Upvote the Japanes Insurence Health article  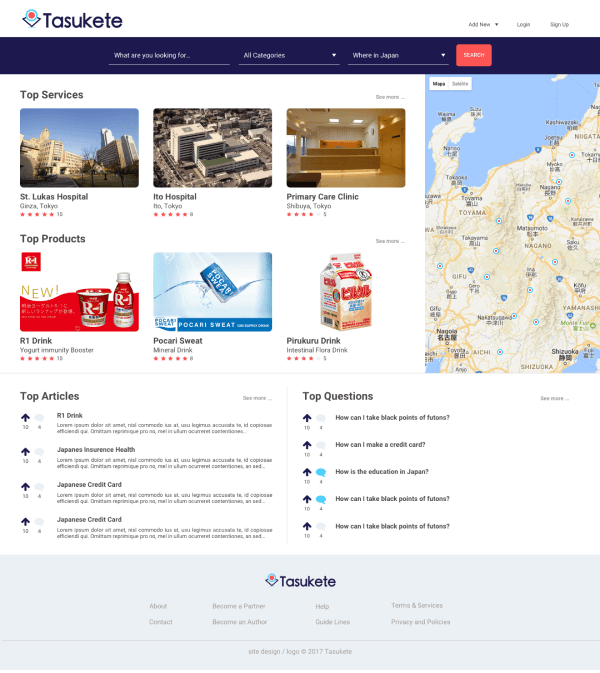tap(25, 452)
